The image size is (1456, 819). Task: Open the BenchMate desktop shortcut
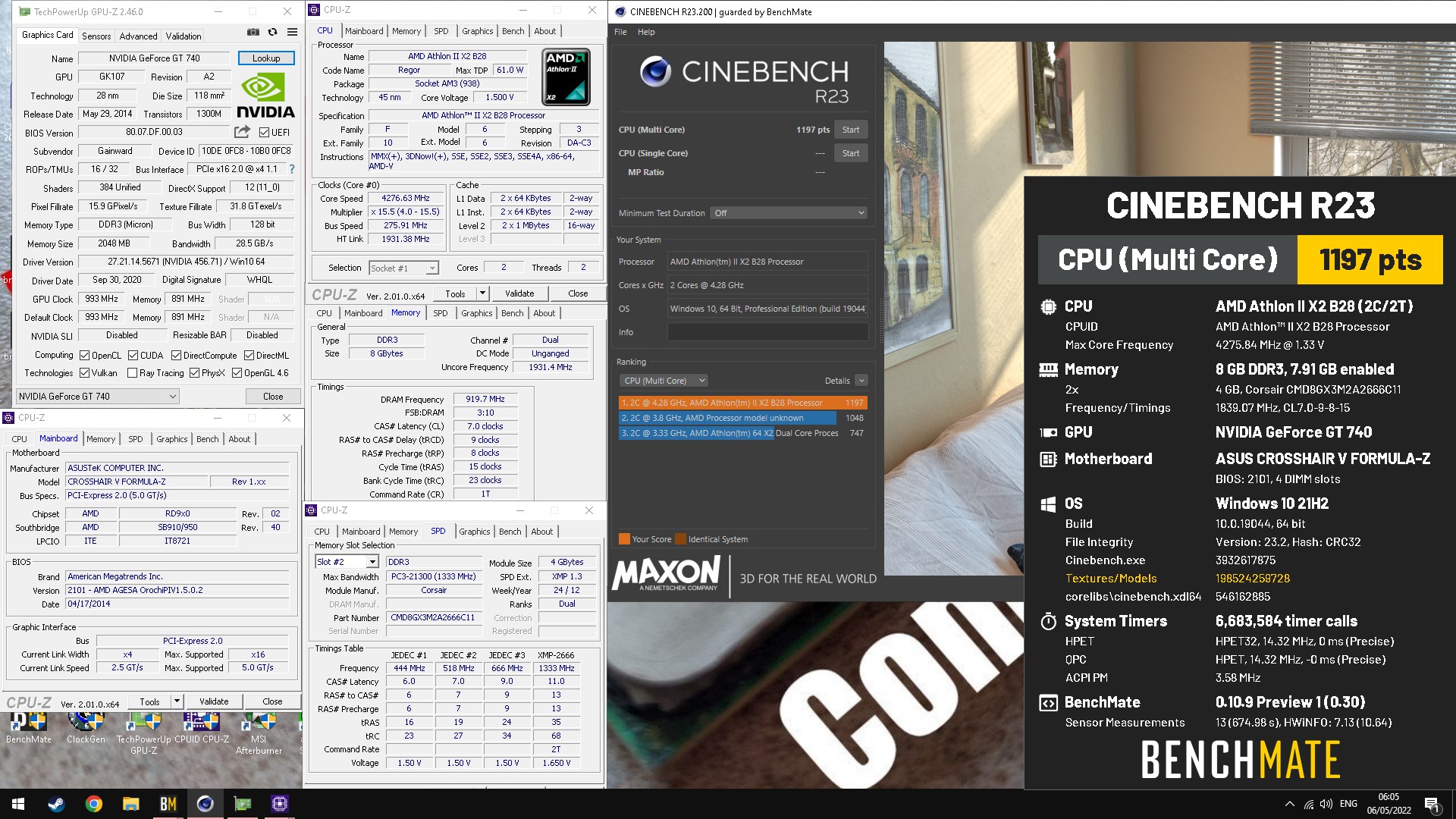[29, 728]
